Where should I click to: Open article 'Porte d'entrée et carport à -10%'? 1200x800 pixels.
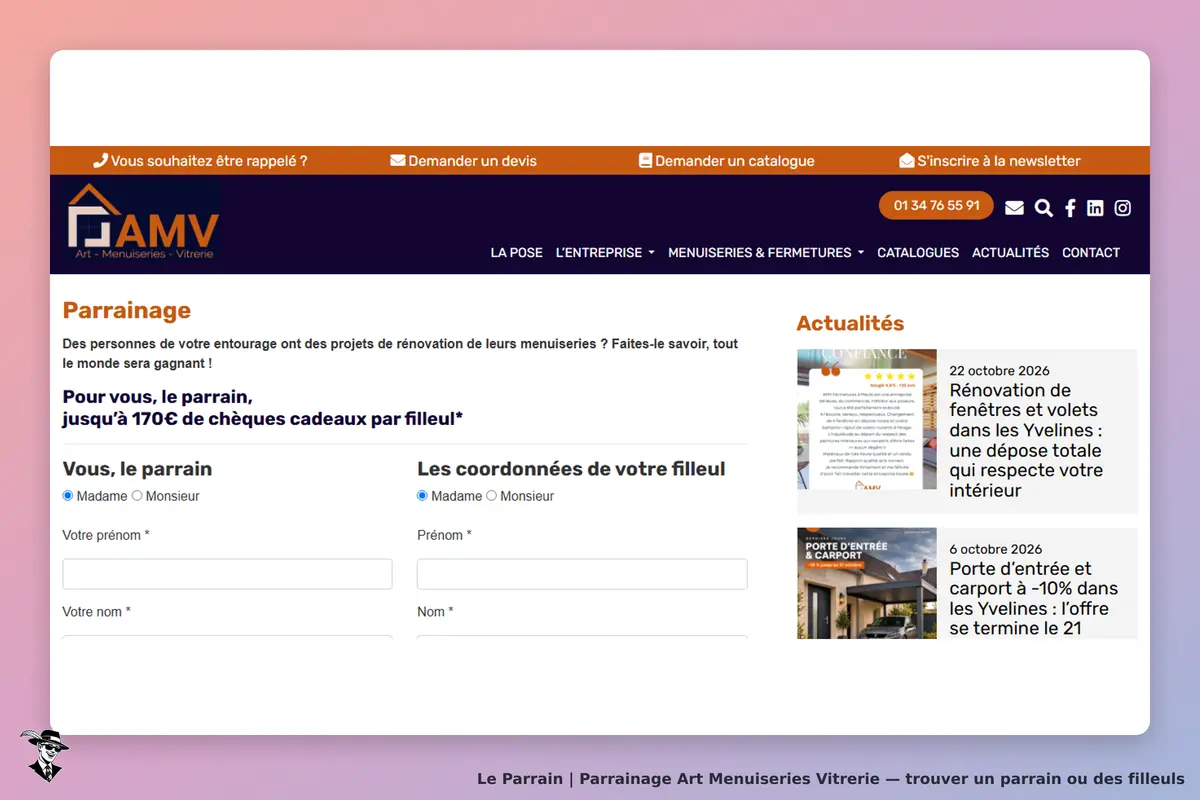[x=1034, y=599]
